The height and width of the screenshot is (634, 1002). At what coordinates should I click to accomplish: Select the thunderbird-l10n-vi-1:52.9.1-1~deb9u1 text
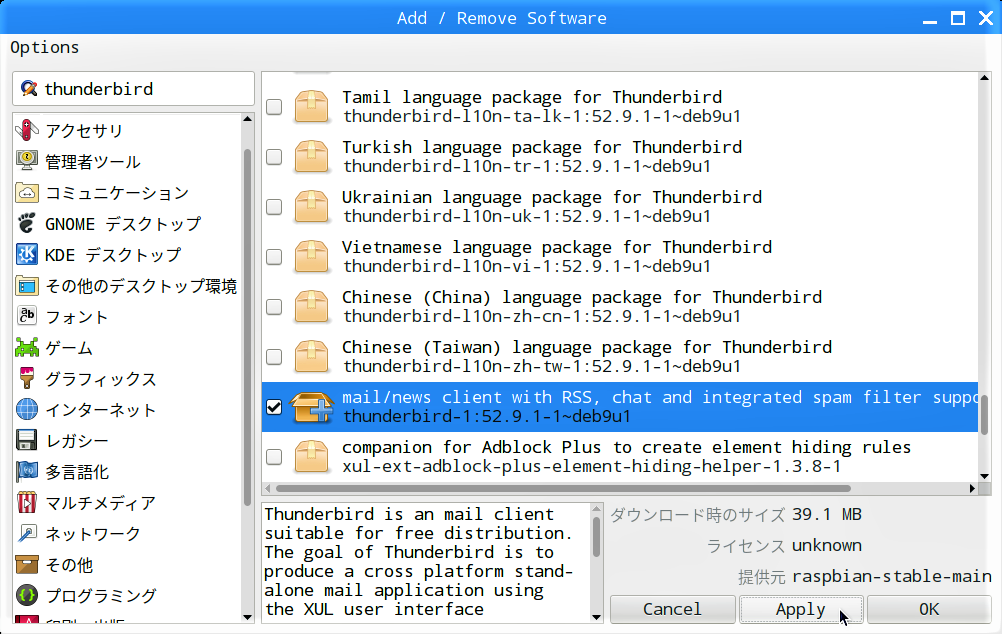(527, 267)
